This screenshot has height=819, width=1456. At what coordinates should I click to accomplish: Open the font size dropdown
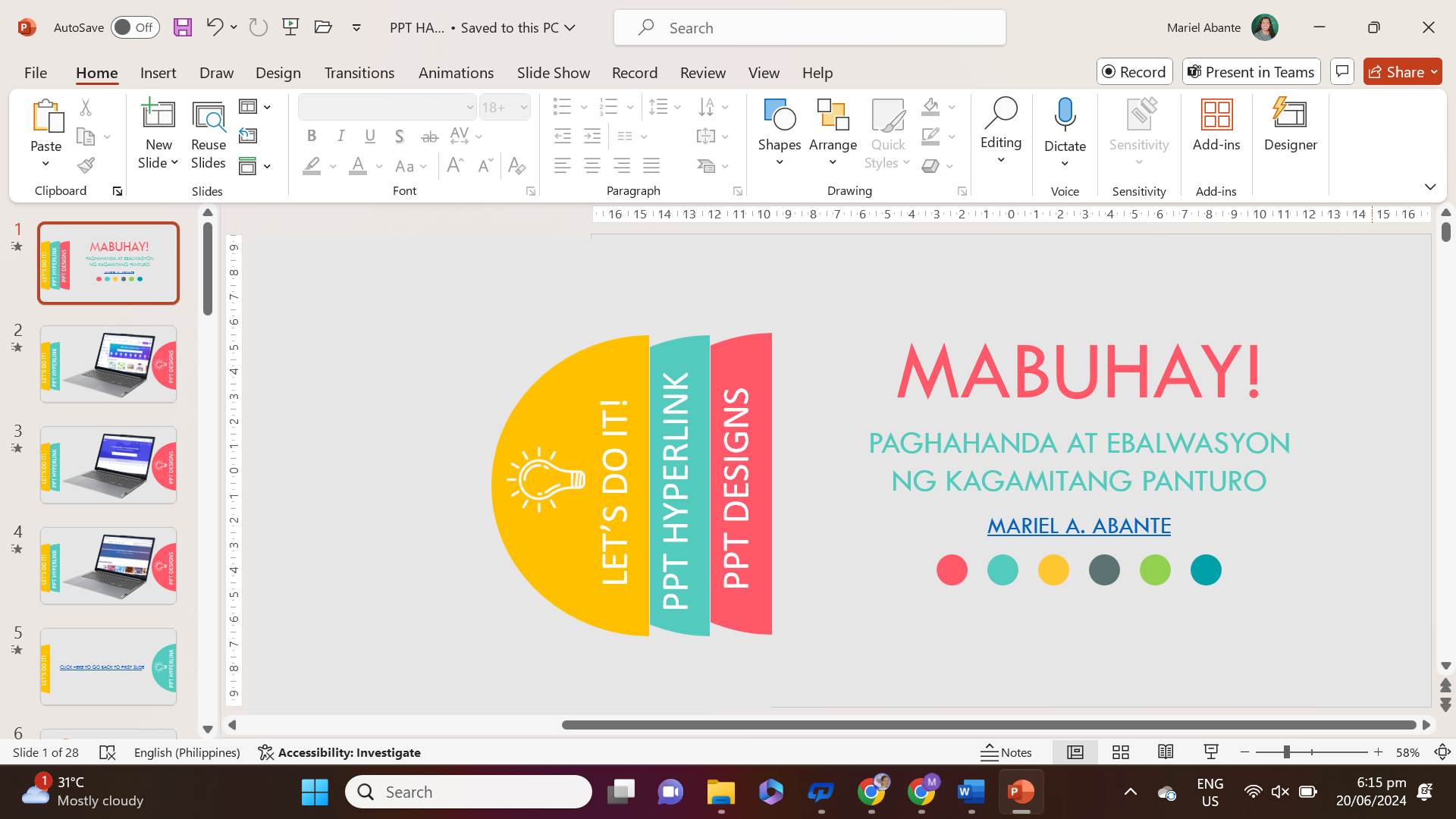(524, 108)
